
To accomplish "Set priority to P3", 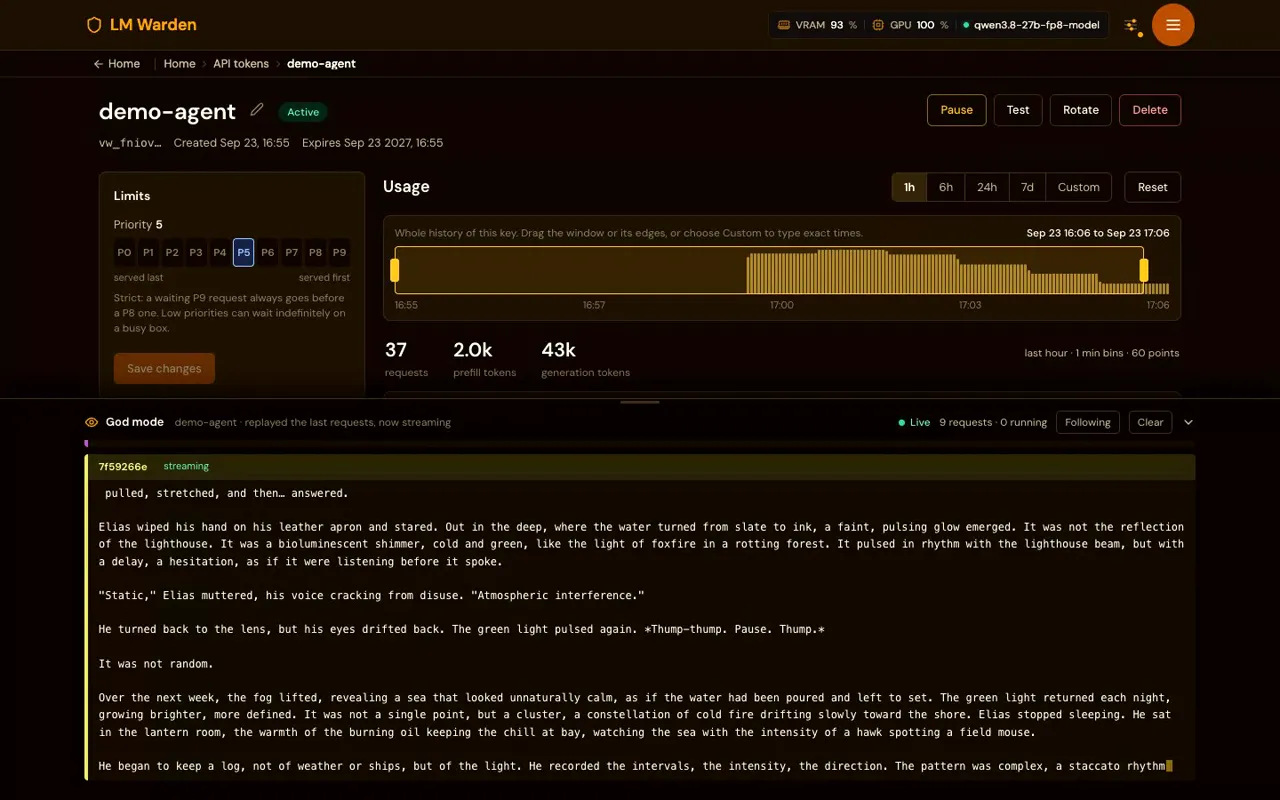I will 196,253.
